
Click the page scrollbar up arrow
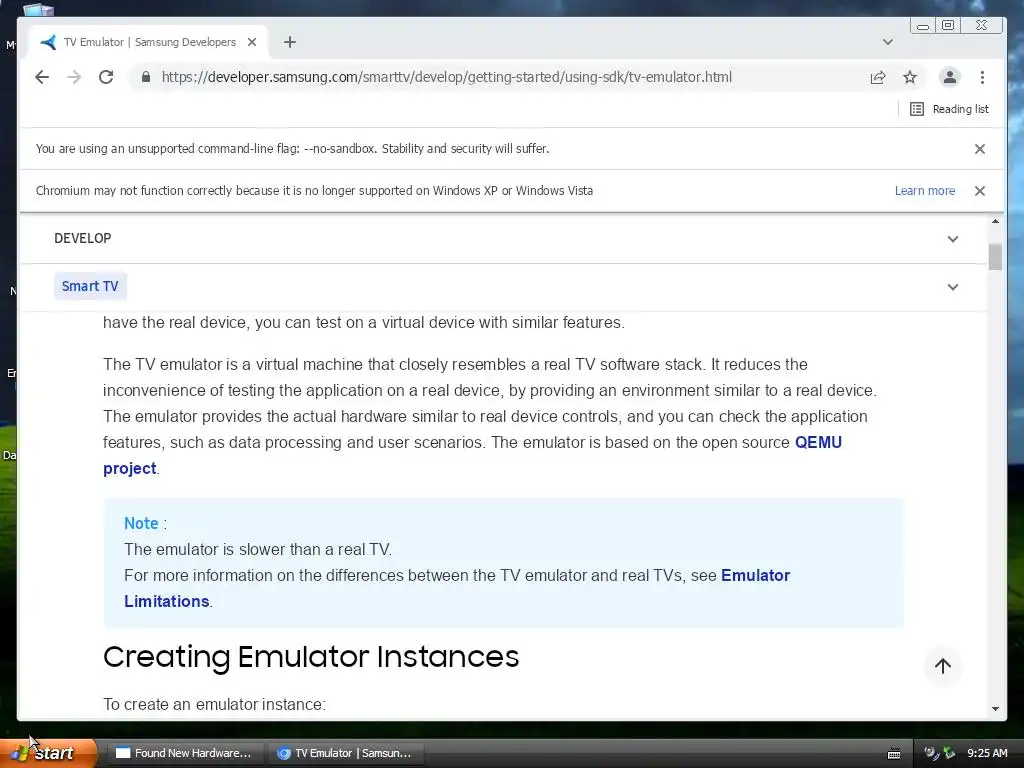pos(995,221)
